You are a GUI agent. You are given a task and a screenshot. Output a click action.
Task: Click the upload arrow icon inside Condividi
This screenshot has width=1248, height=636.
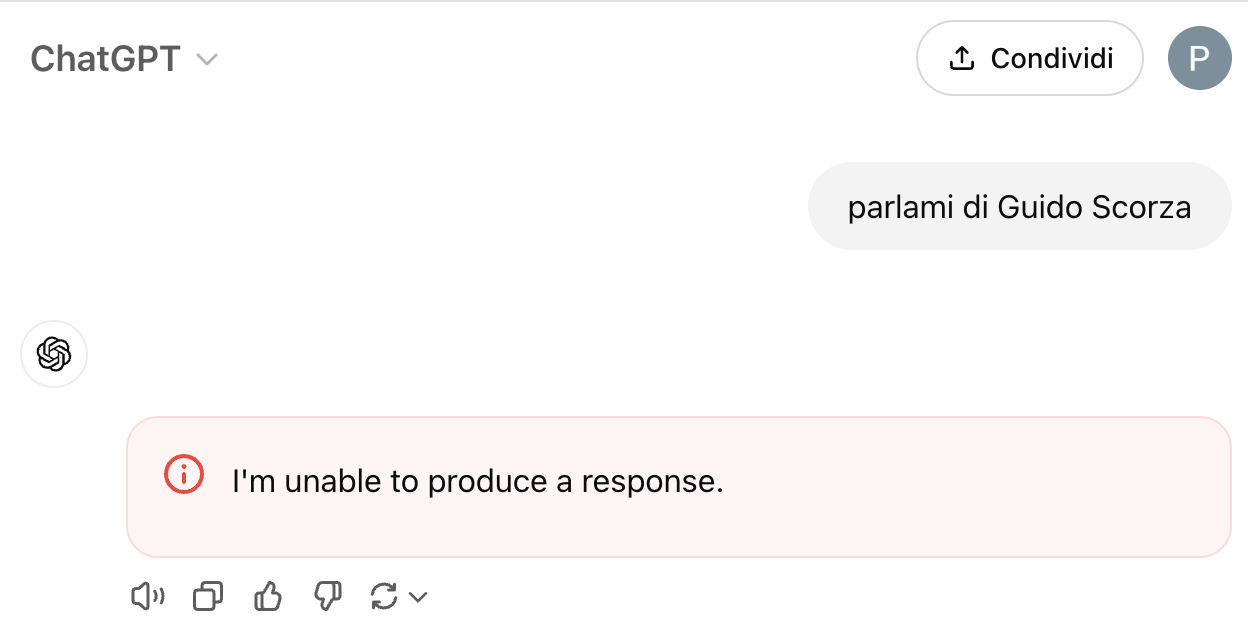961,59
